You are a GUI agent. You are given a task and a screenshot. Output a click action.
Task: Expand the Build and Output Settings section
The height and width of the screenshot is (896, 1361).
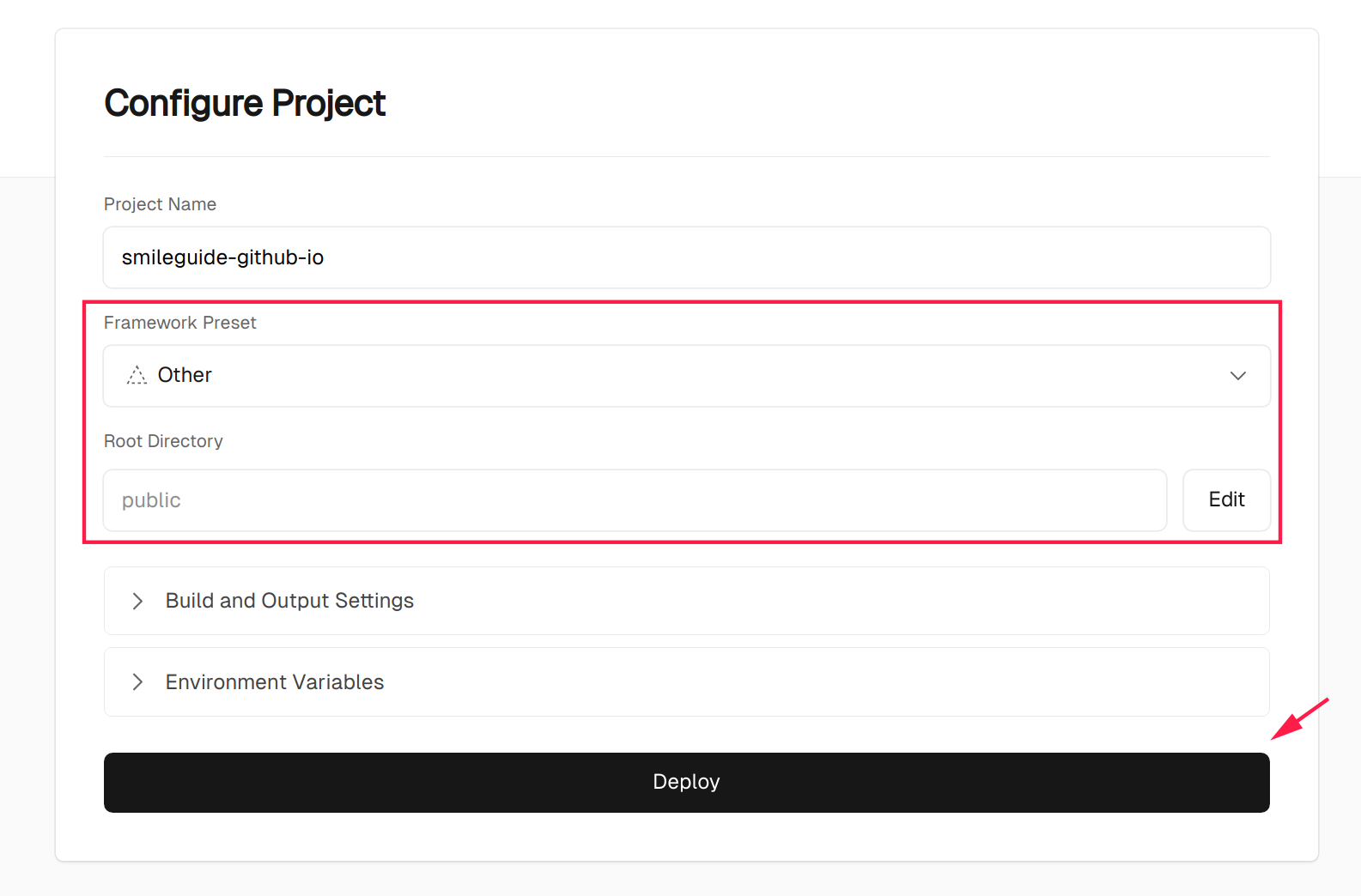coord(686,601)
